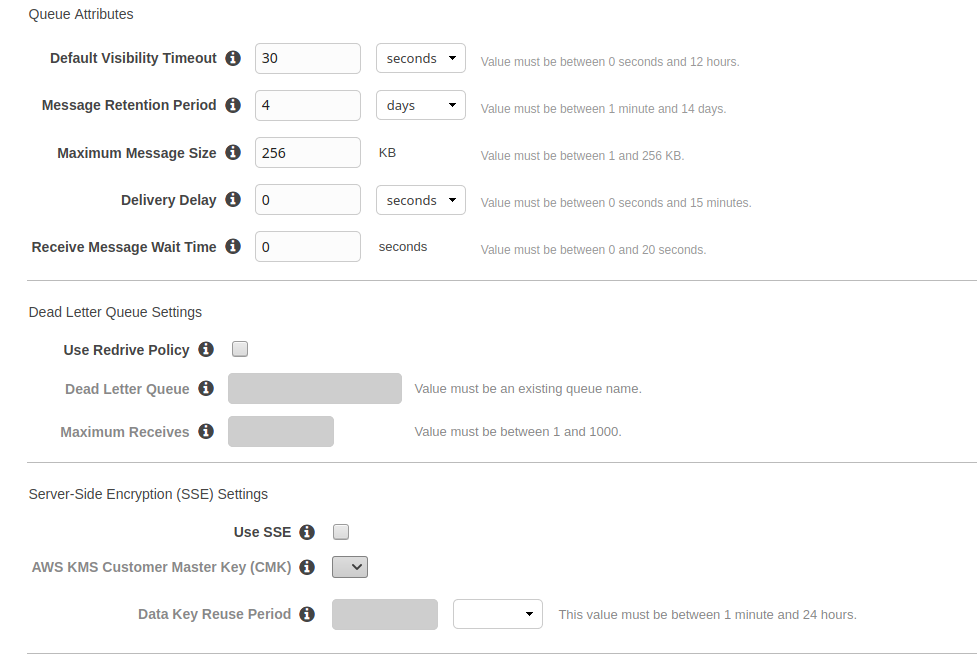Click info icon for Receive Message Wait Time
Viewport: 977px width, 657px height.
233,246
